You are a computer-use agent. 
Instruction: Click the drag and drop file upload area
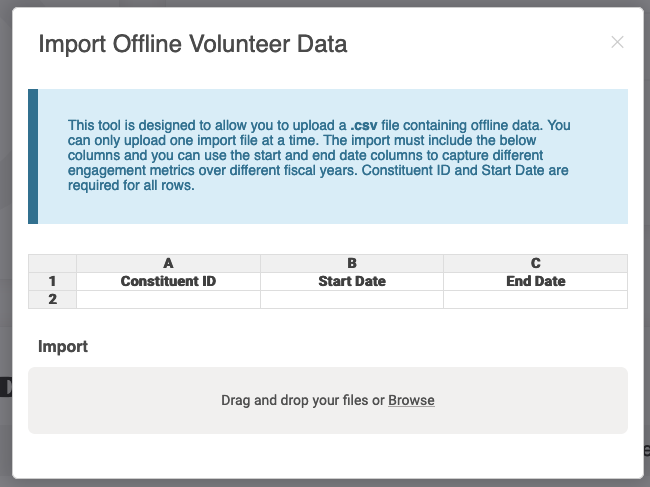click(328, 400)
